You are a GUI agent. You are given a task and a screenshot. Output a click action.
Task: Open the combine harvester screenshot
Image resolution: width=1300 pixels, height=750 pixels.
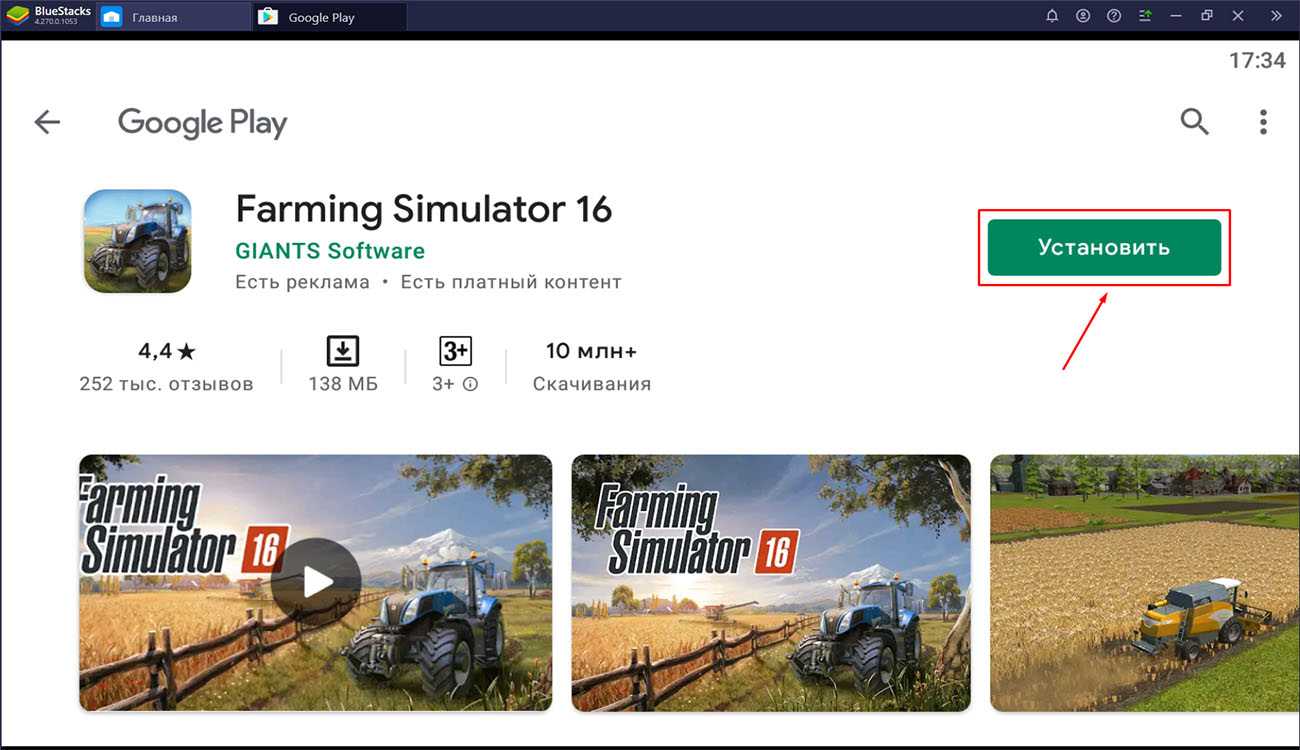1144,583
